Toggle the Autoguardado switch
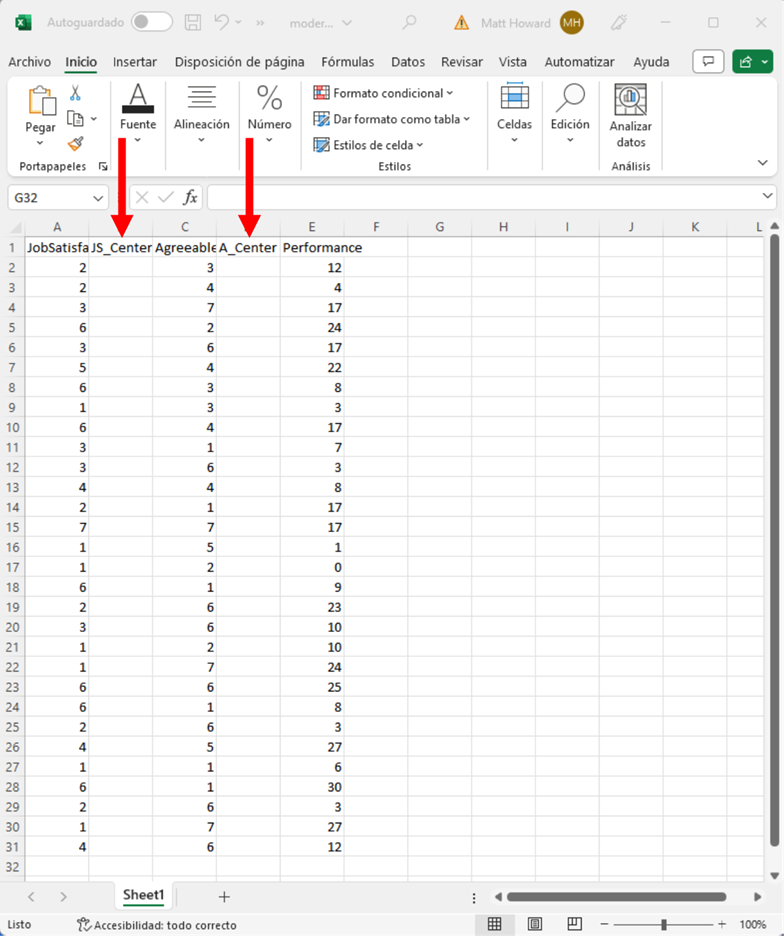Screen dimensions: 784x936 151,22
